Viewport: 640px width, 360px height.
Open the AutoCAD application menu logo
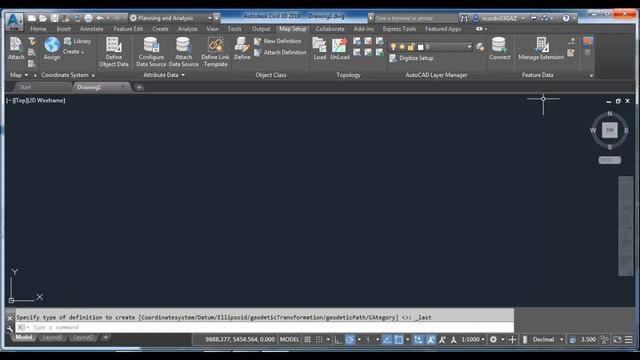(13, 21)
